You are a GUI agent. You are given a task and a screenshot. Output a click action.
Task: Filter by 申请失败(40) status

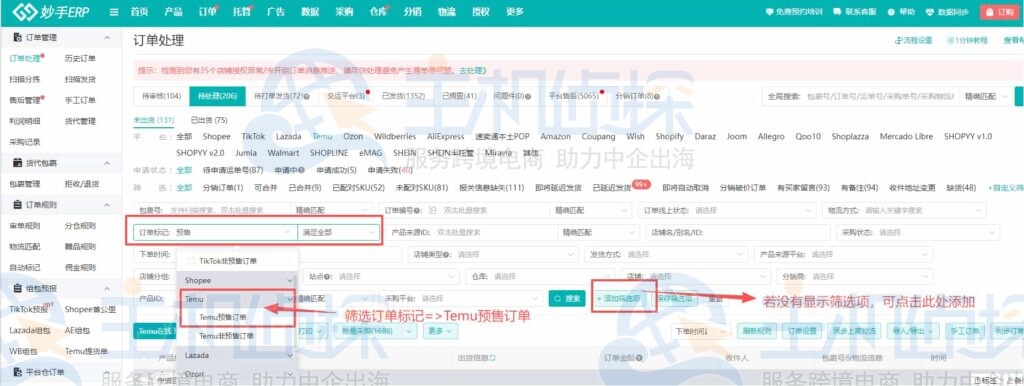coord(390,170)
